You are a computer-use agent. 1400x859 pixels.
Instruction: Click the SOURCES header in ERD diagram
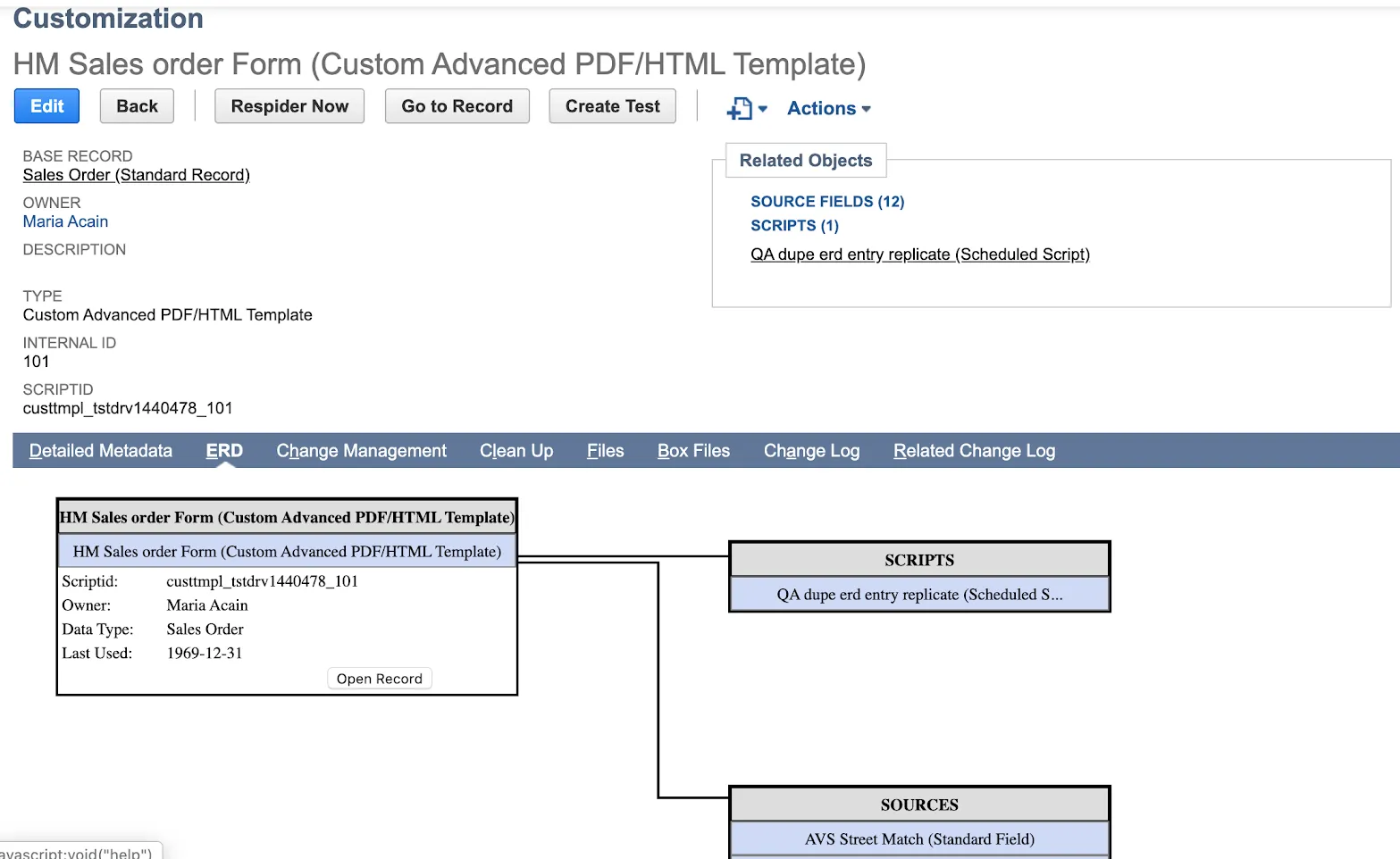tap(919, 805)
